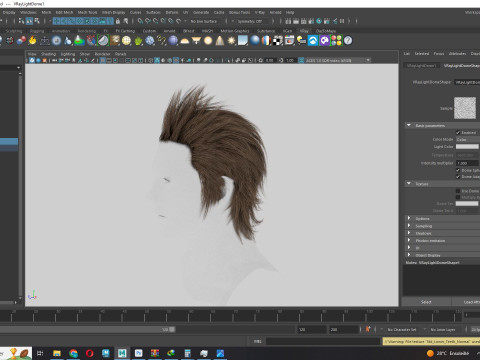Click the blue Chaos Cloud shelf icon

(313, 41)
